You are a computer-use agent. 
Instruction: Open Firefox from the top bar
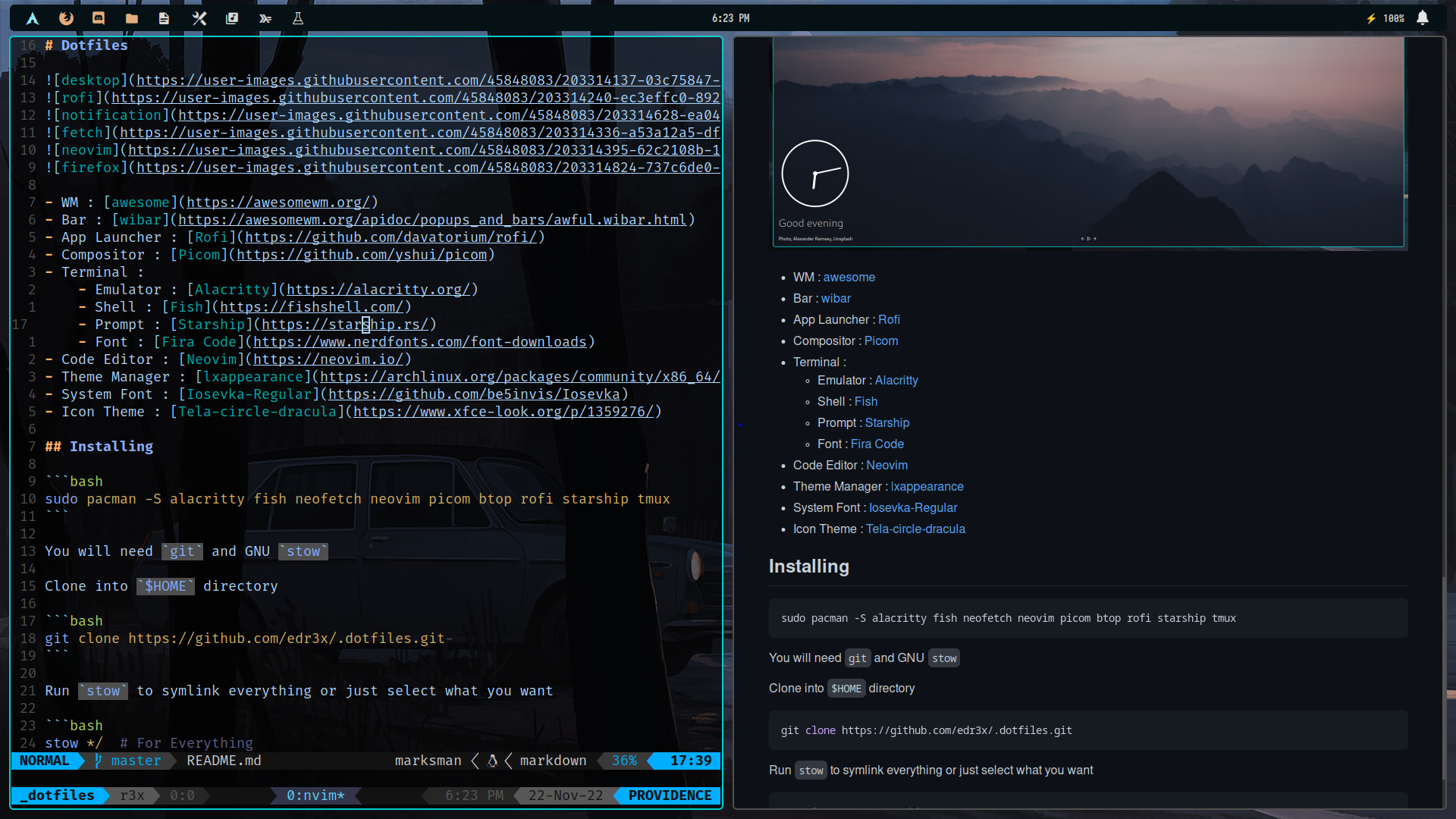pos(65,17)
